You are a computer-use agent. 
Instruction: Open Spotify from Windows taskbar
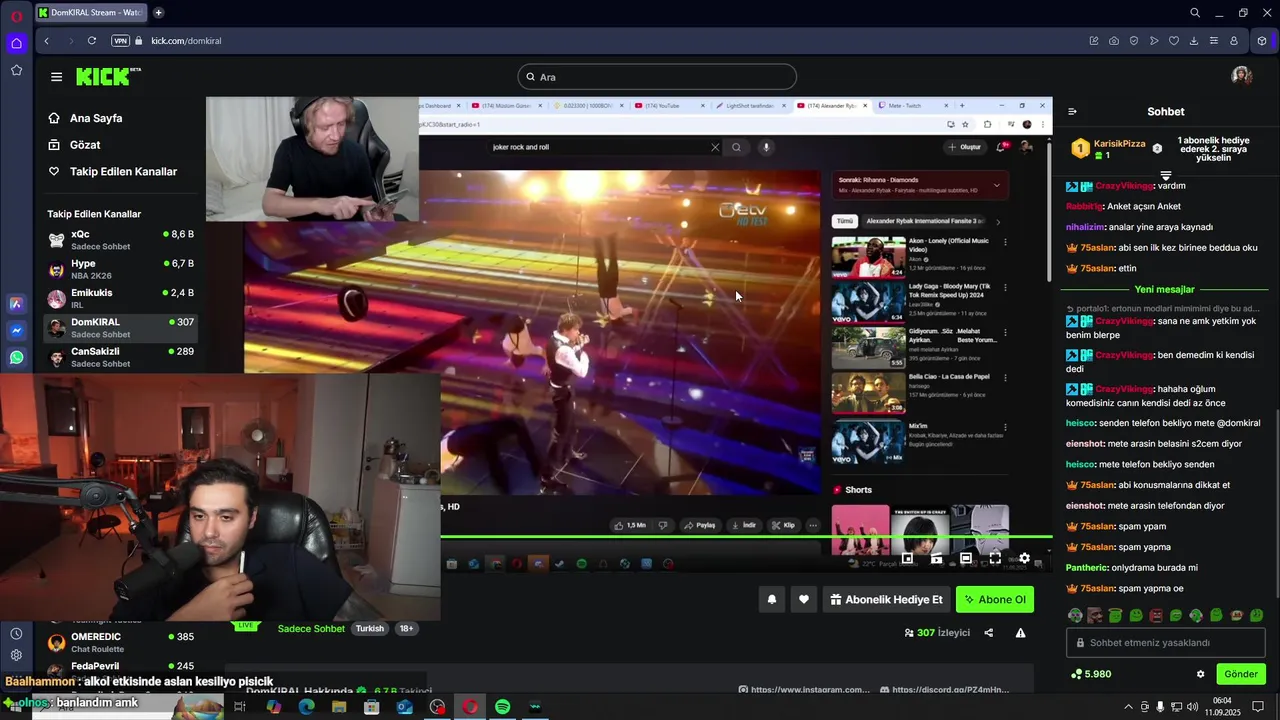click(x=503, y=707)
